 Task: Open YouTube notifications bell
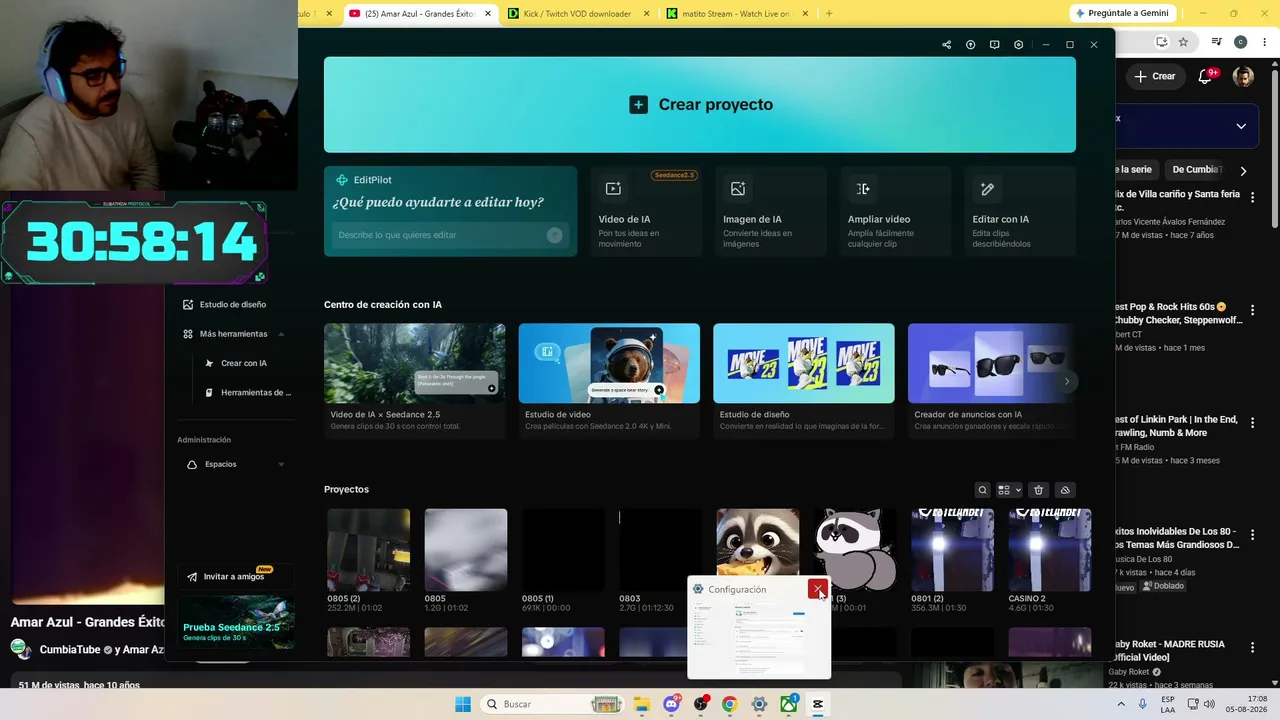pyautogui.click(x=1205, y=77)
